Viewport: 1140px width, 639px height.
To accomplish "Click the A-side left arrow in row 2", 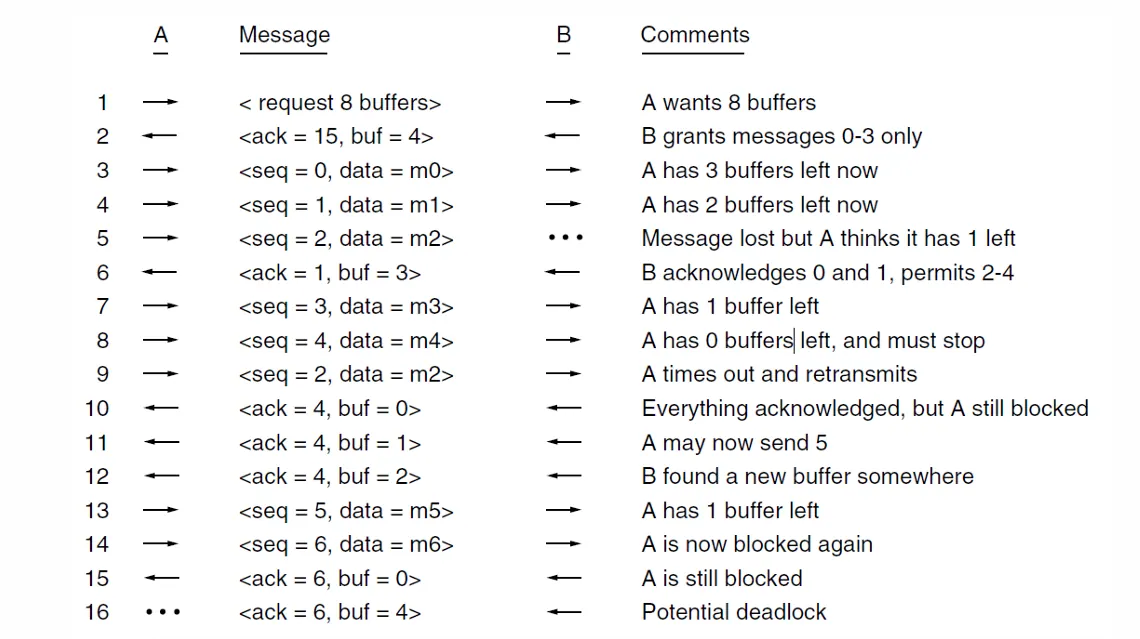I will coord(160,136).
